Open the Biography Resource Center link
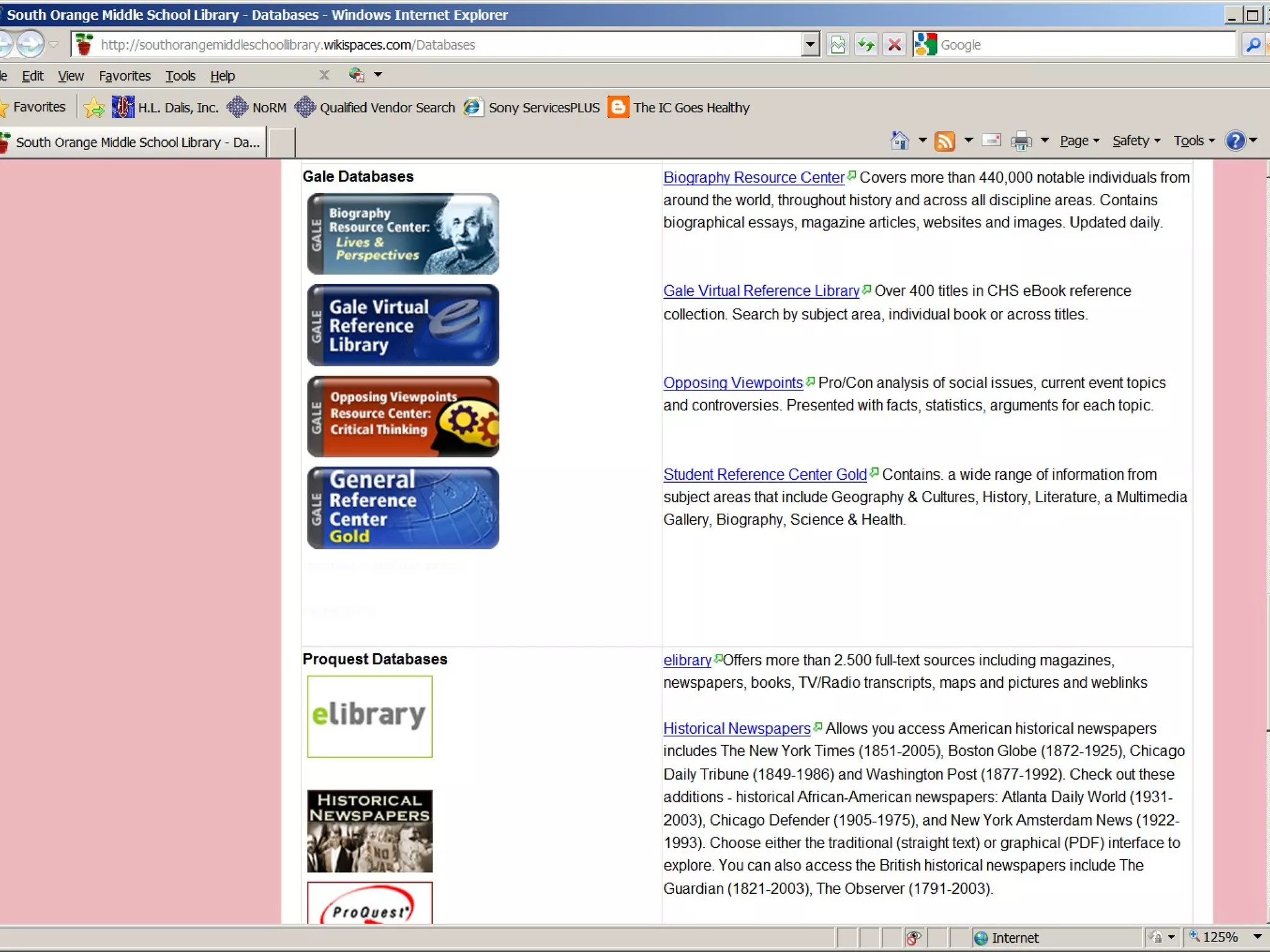The image size is (1270, 952). [753, 177]
